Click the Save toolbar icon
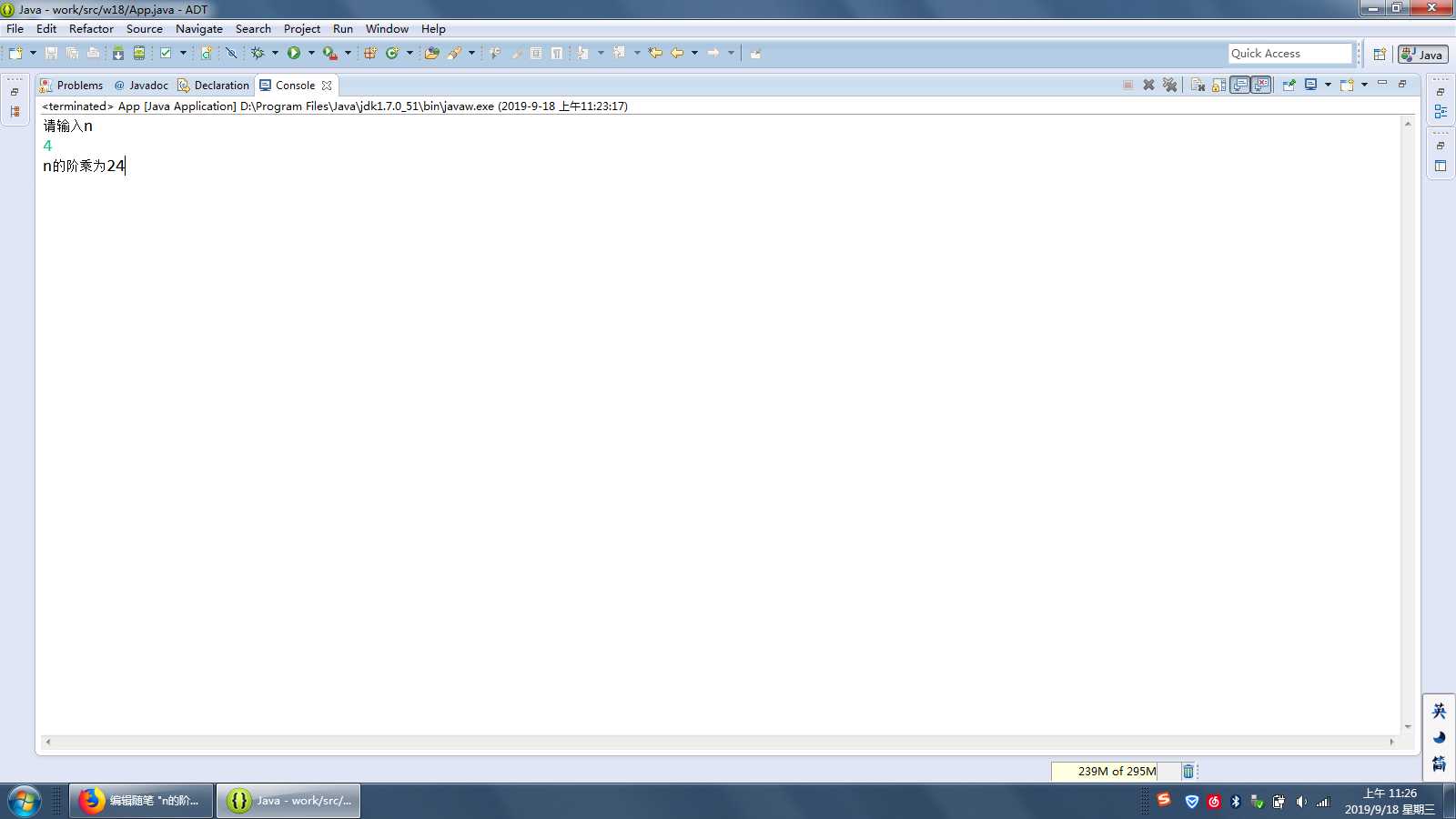Screen dimensions: 1456x819 (51, 53)
